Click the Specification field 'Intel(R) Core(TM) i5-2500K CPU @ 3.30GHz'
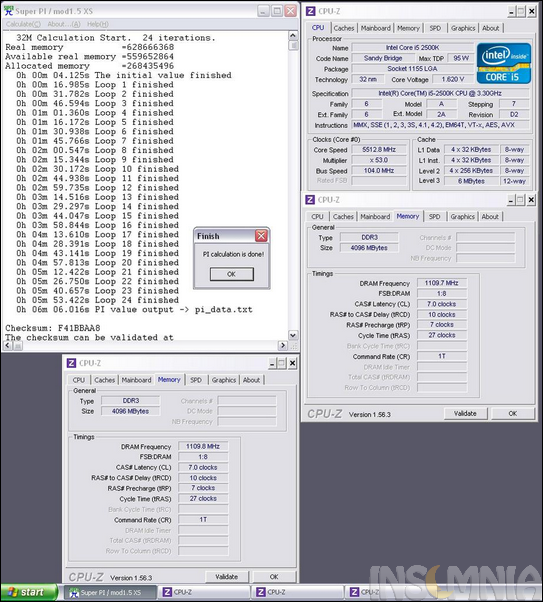The image size is (543, 602). (x=440, y=93)
